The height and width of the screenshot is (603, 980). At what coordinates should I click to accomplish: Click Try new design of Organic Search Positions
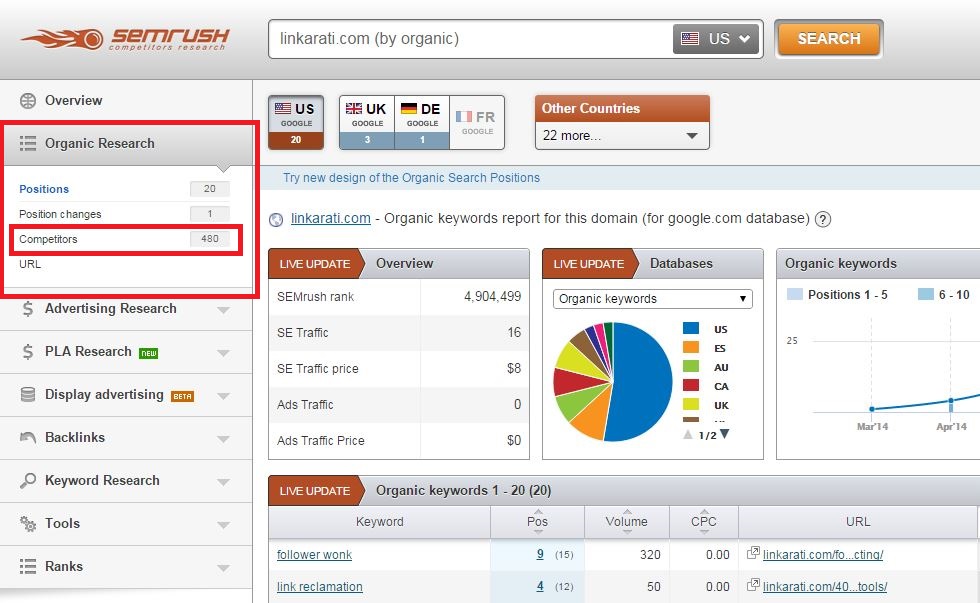(x=411, y=177)
